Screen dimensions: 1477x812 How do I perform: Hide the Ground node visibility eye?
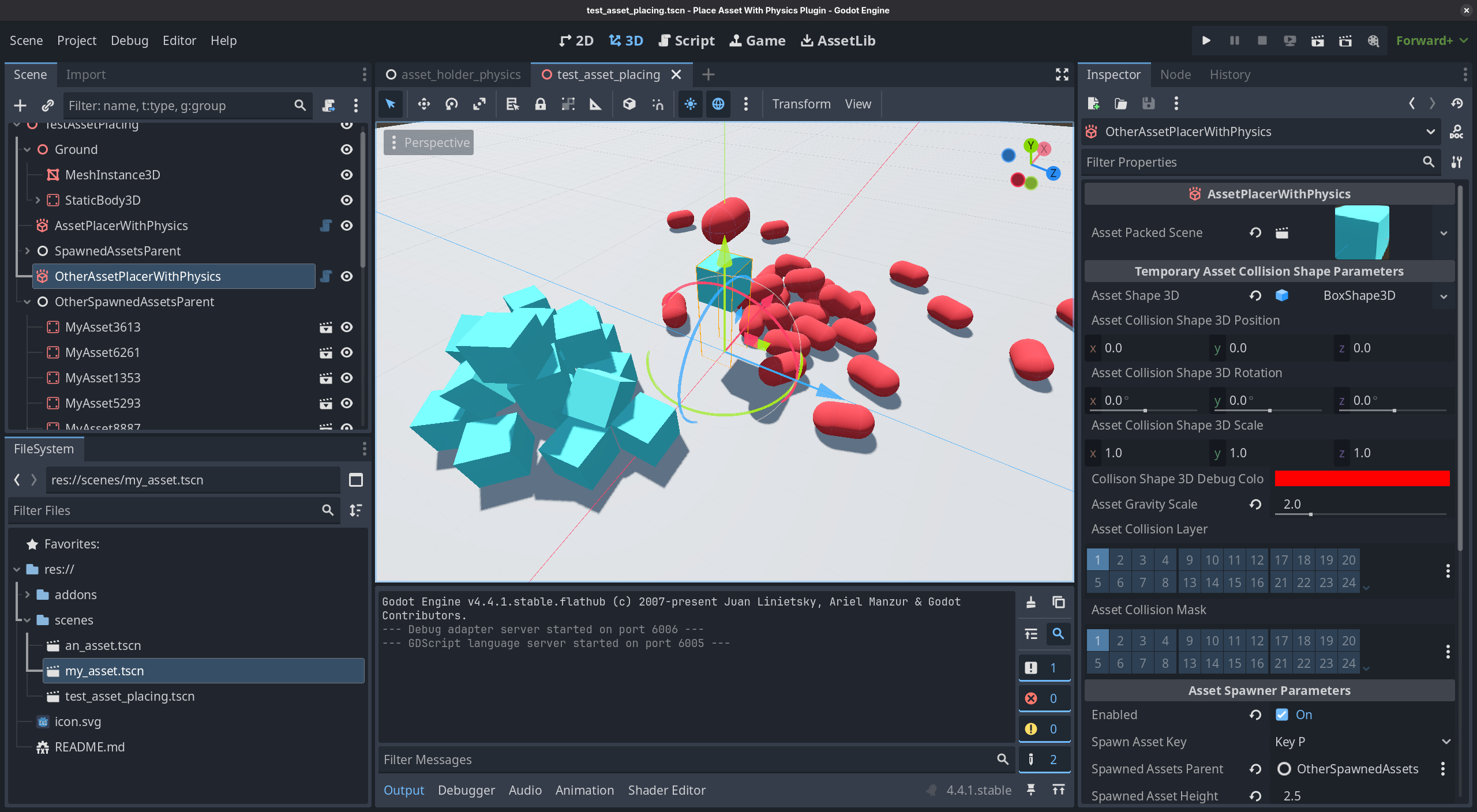point(347,149)
